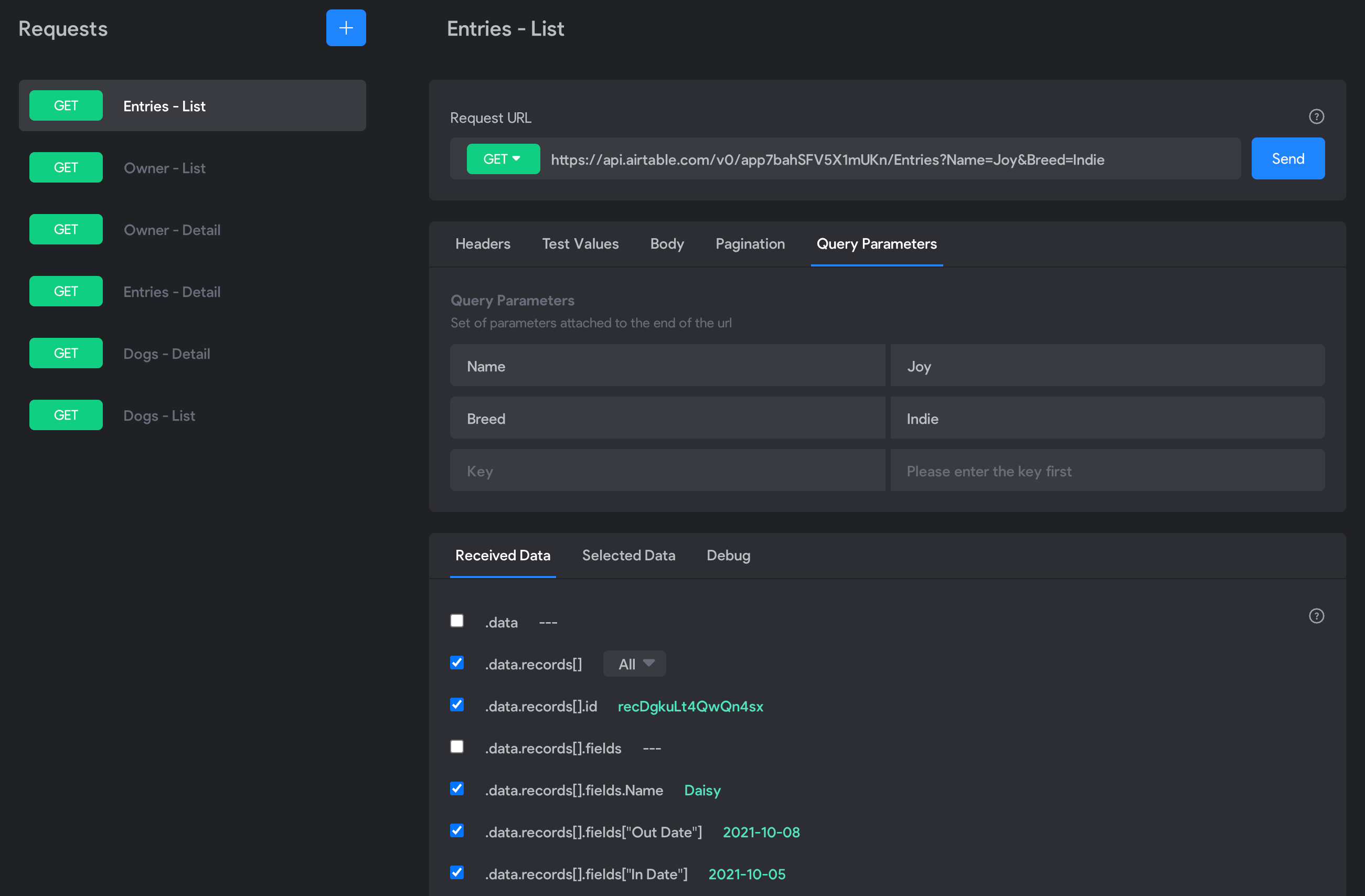Viewport: 1365px width, 896px height.
Task: Edit the Breed parameter key field
Action: [667, 418]
